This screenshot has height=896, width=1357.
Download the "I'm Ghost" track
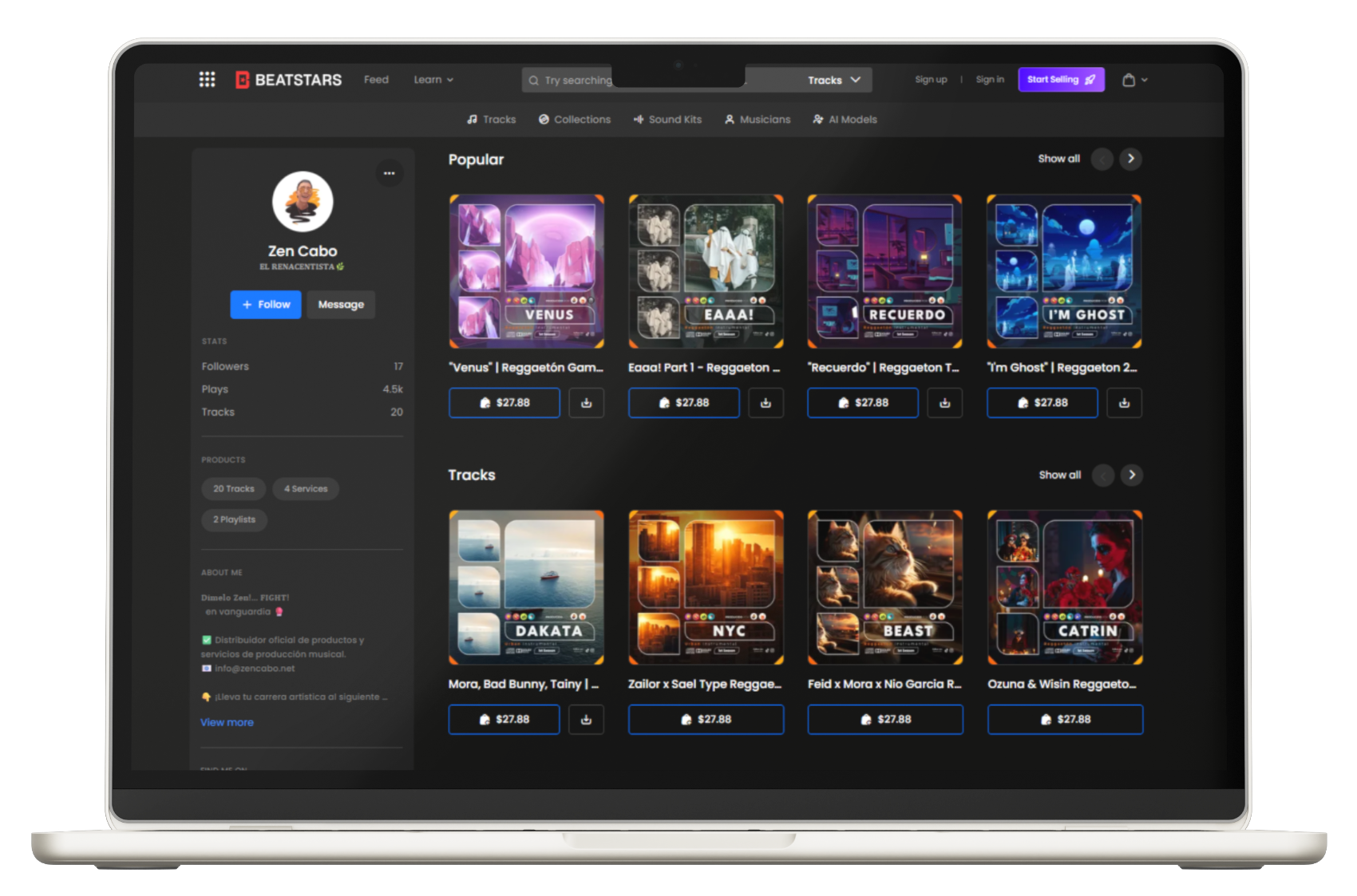(x=1124, y=403)
